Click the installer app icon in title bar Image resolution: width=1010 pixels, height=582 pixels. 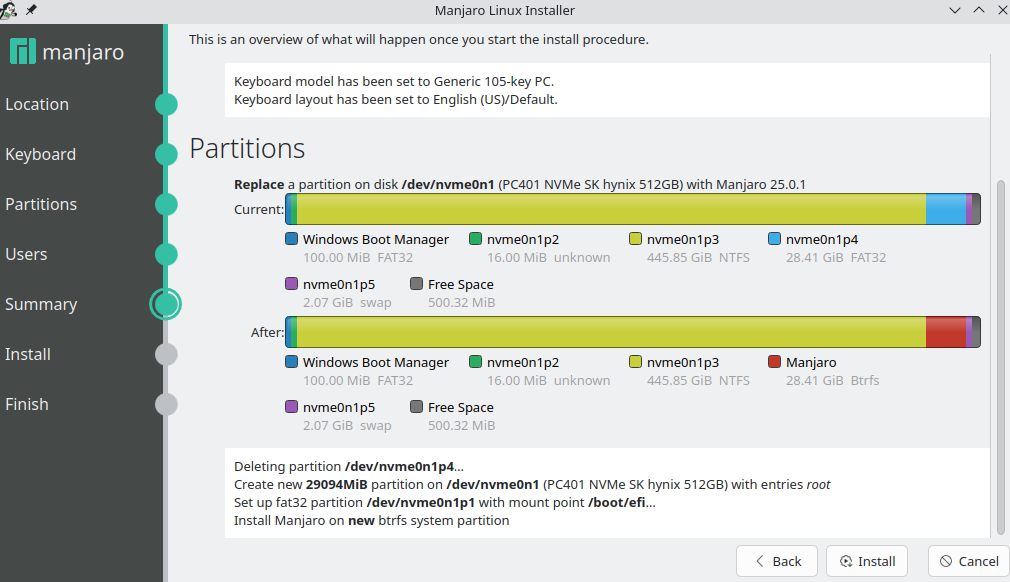[10, 10]
